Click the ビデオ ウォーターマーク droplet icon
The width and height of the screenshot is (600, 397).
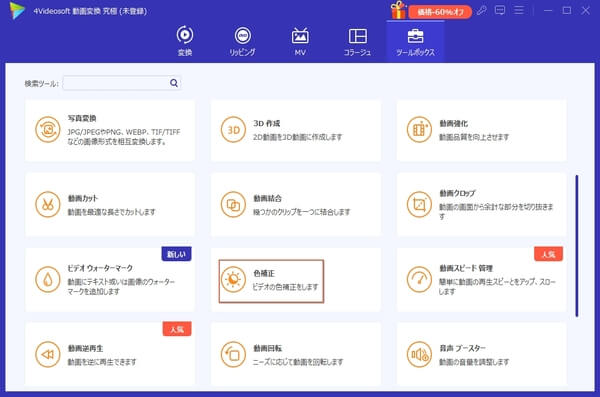click(47, 279)
